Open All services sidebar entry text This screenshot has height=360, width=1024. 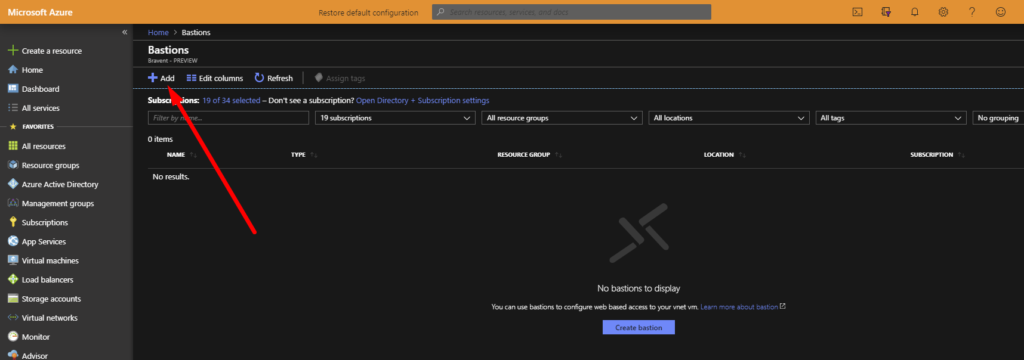tap(40, 108)
